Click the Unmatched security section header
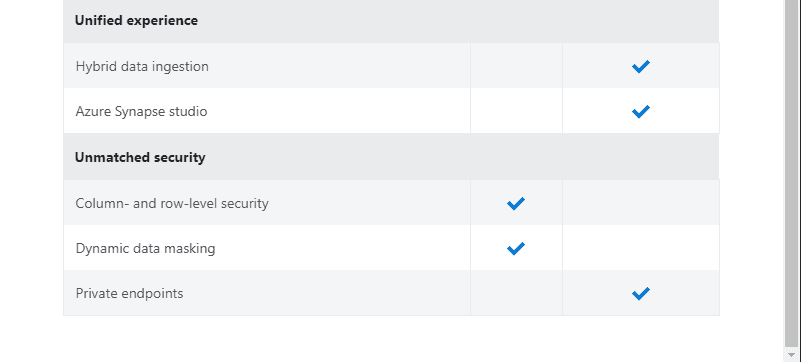This screenshot has height=362, width=801. [x=391, y=157]
